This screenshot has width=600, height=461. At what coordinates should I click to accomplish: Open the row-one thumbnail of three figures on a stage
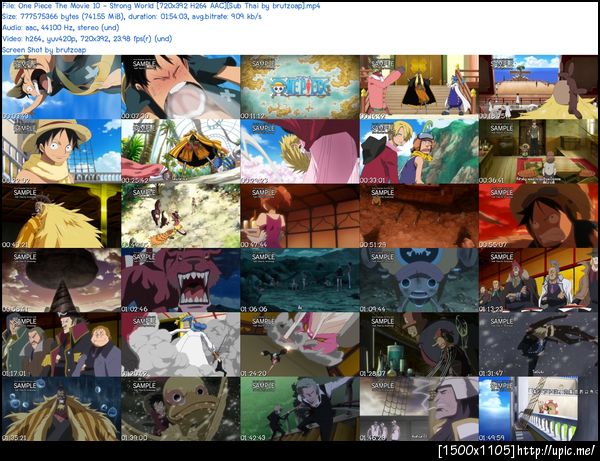(419, 87)
